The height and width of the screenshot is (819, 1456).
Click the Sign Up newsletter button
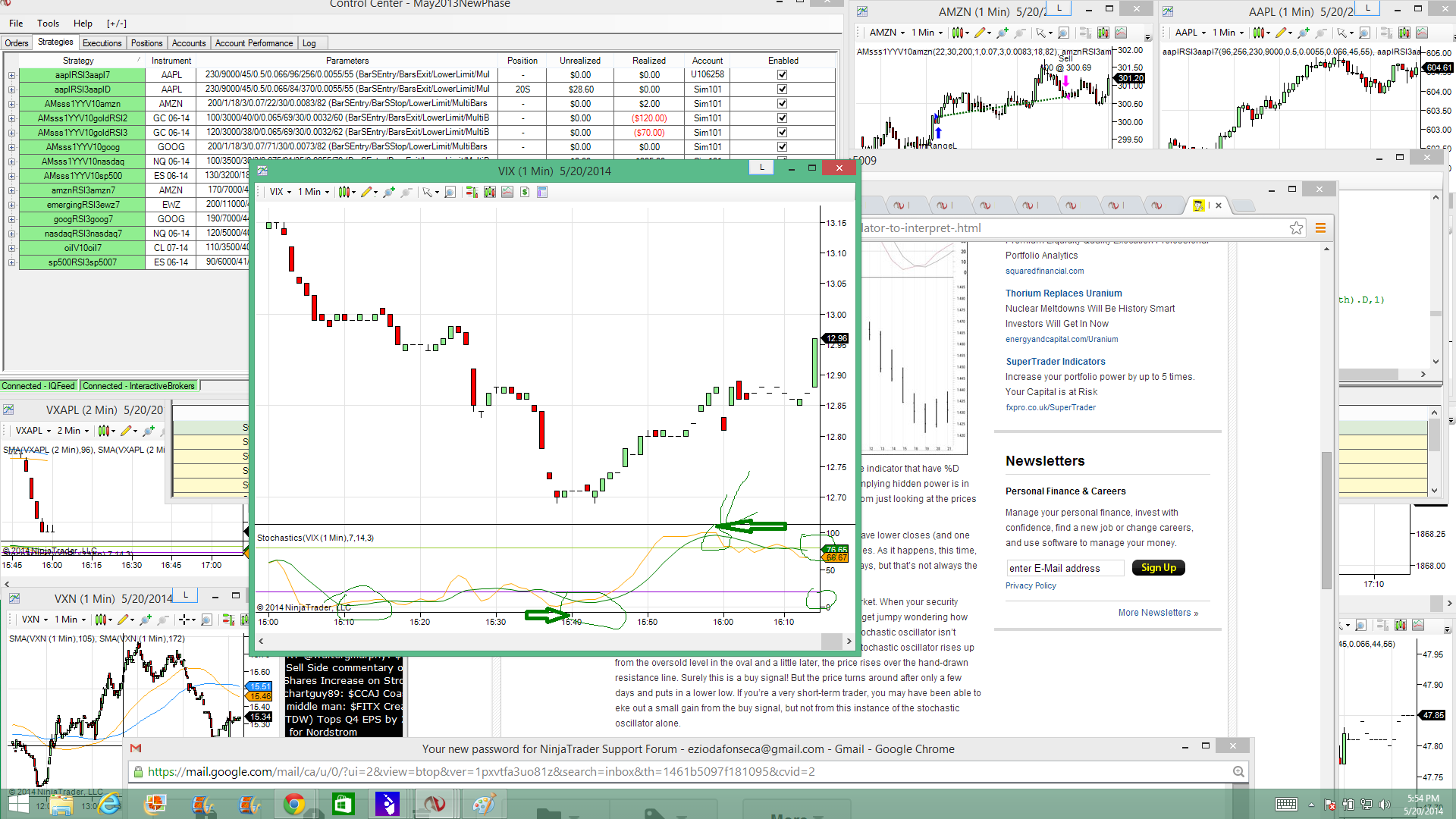pos(1158,568)
